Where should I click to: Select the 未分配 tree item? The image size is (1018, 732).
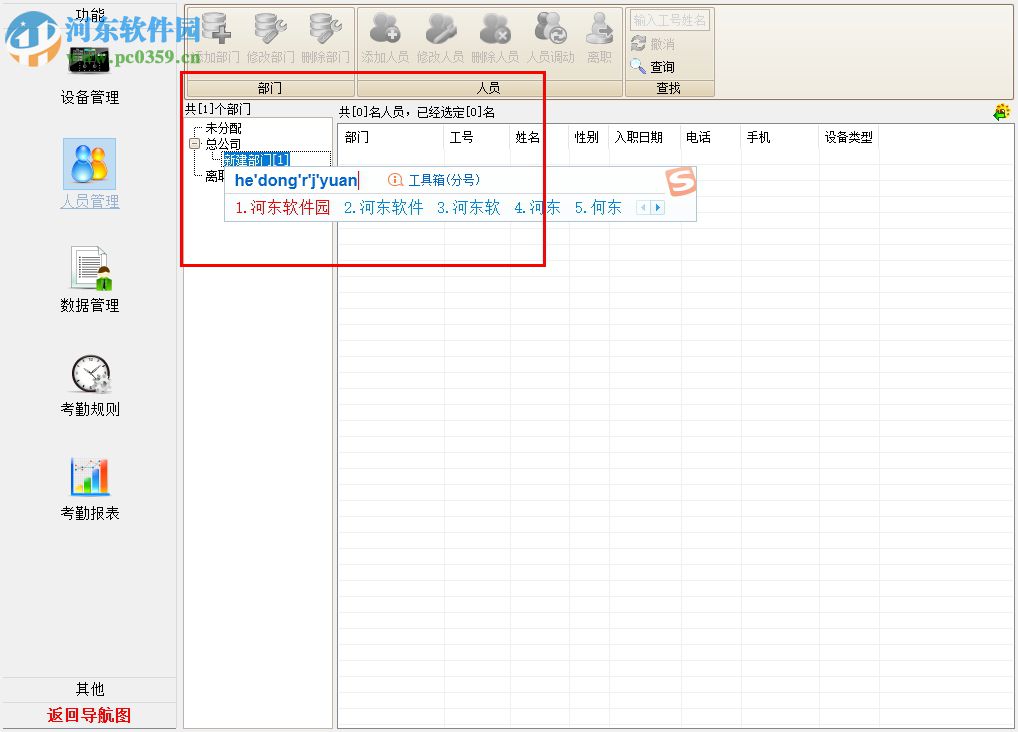(223, 128)
